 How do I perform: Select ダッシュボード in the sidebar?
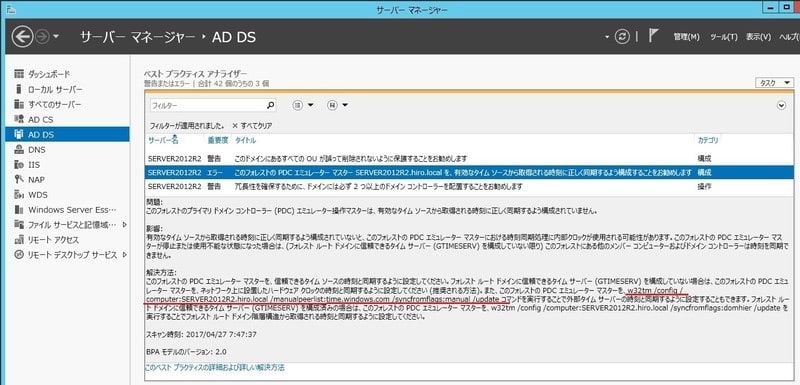[x=49, y=74]
